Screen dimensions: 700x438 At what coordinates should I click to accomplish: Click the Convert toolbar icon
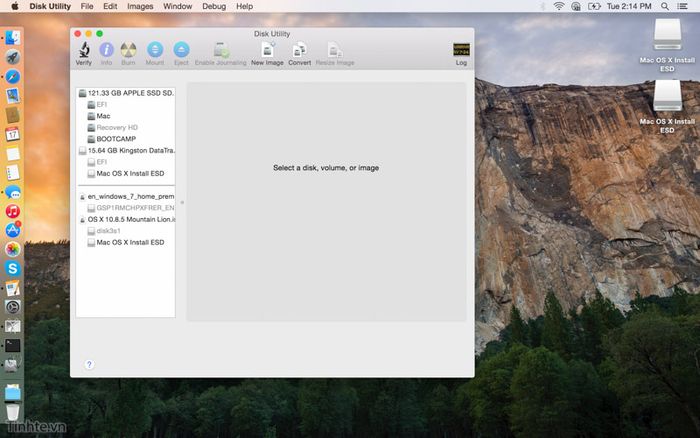[300, 54]
